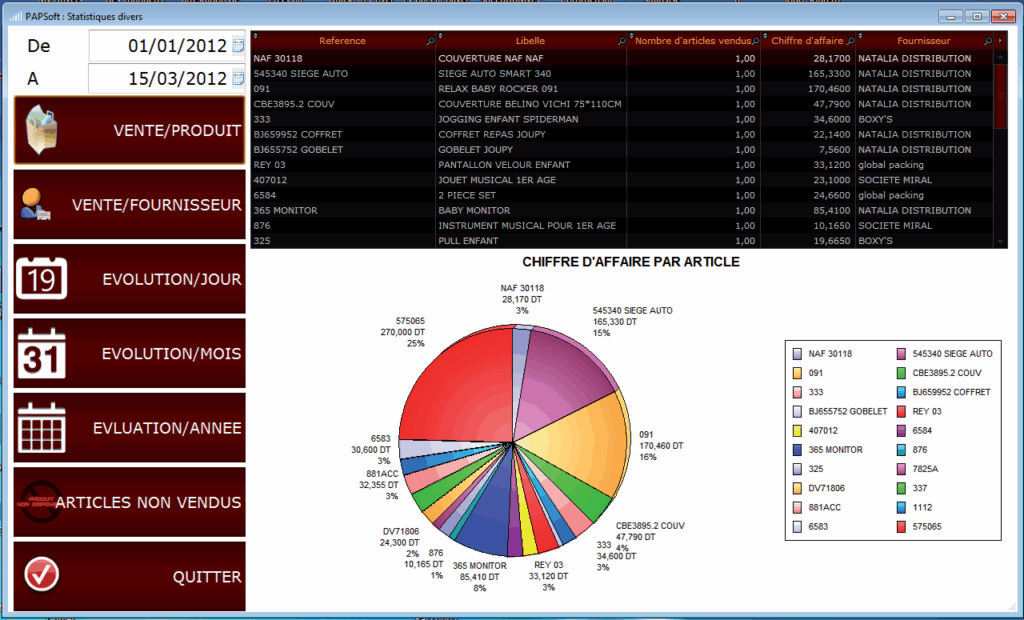Click the search icon in Reference column header

[430, 41]
